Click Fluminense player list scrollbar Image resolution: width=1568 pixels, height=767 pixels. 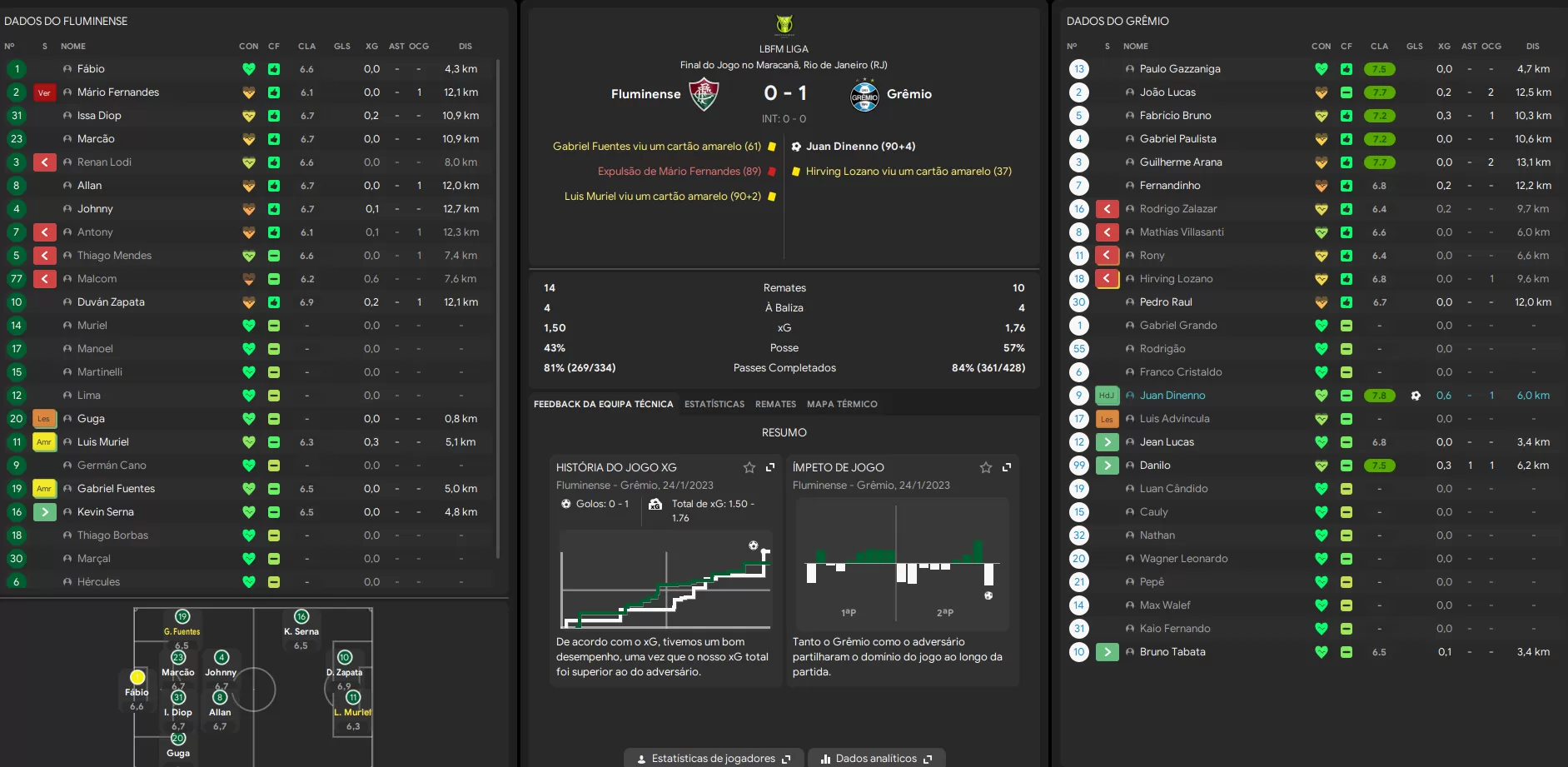tap(498, 308)
